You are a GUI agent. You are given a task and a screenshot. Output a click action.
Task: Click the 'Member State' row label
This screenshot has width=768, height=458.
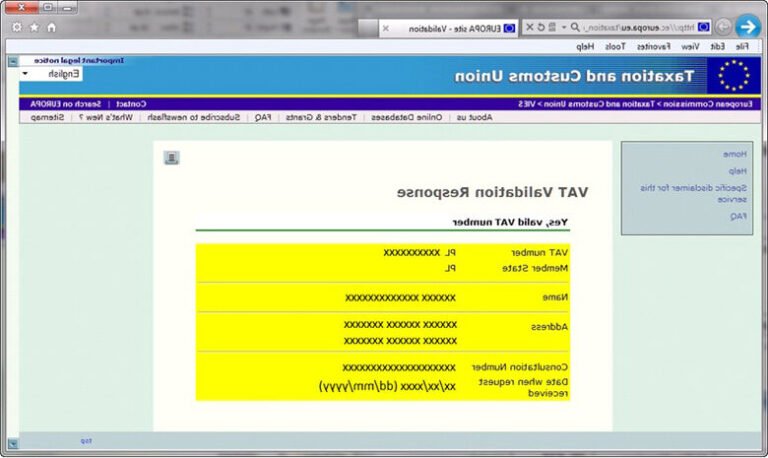[x=535, y=268]
